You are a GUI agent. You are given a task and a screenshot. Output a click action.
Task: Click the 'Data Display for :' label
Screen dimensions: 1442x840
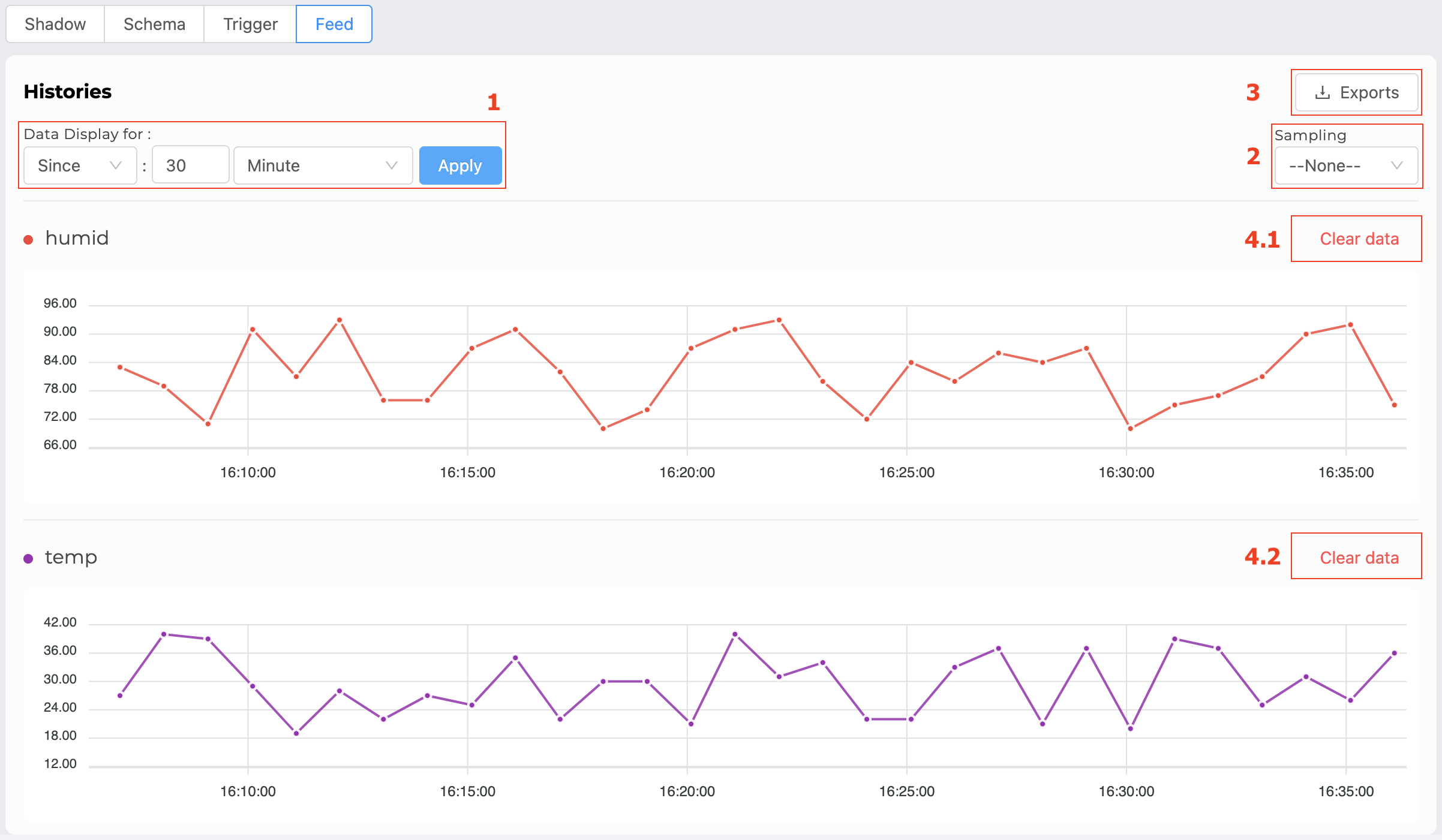[87, 134]
